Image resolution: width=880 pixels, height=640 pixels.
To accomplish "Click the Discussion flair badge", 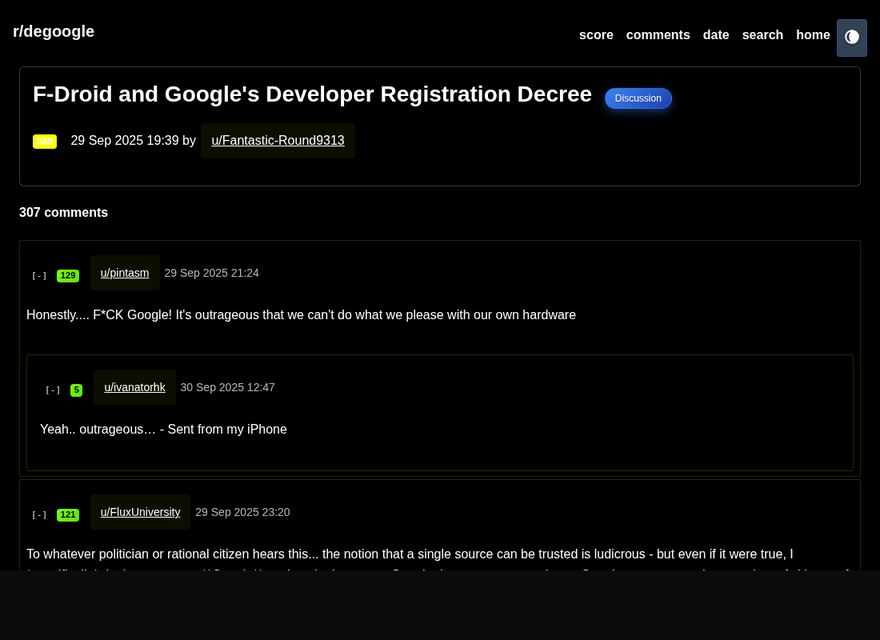I will 638,98.
